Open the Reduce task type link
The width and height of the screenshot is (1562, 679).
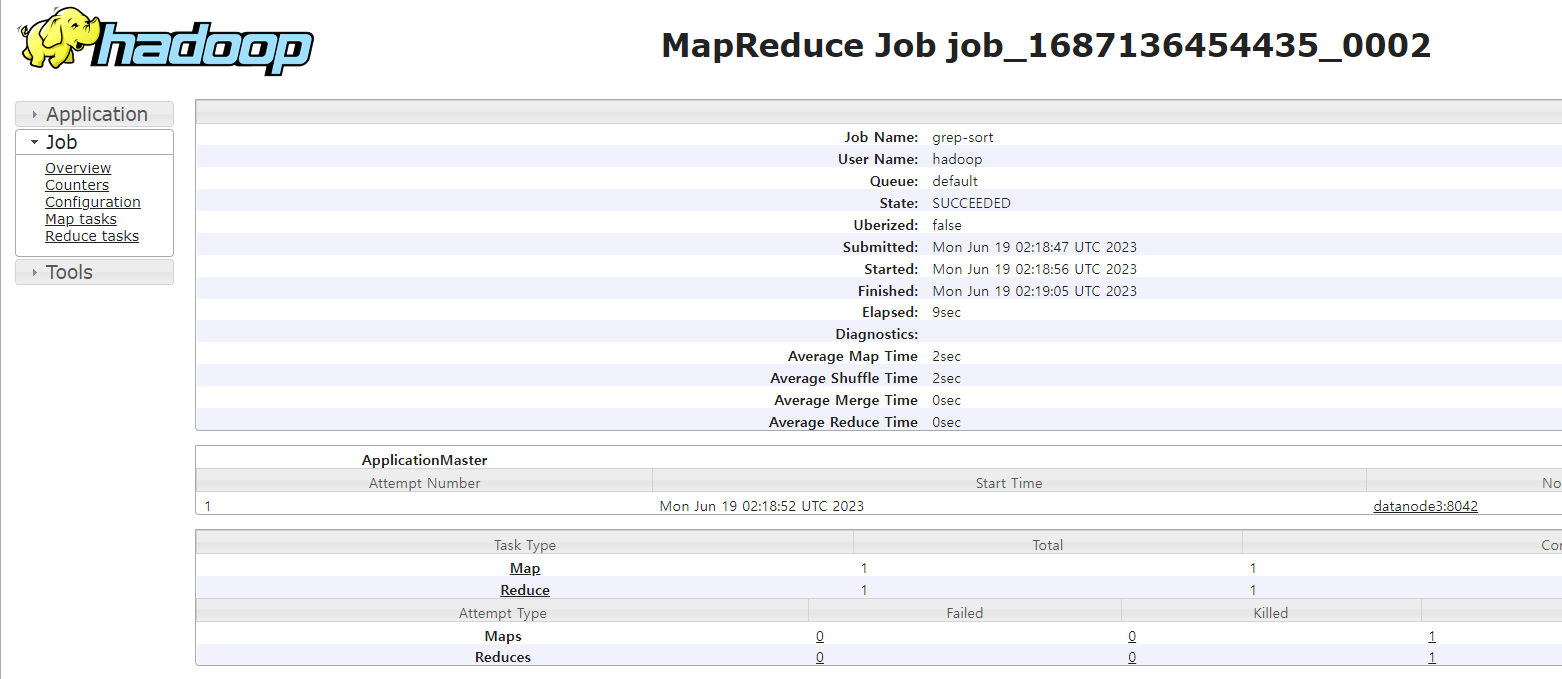pos(525,590)
